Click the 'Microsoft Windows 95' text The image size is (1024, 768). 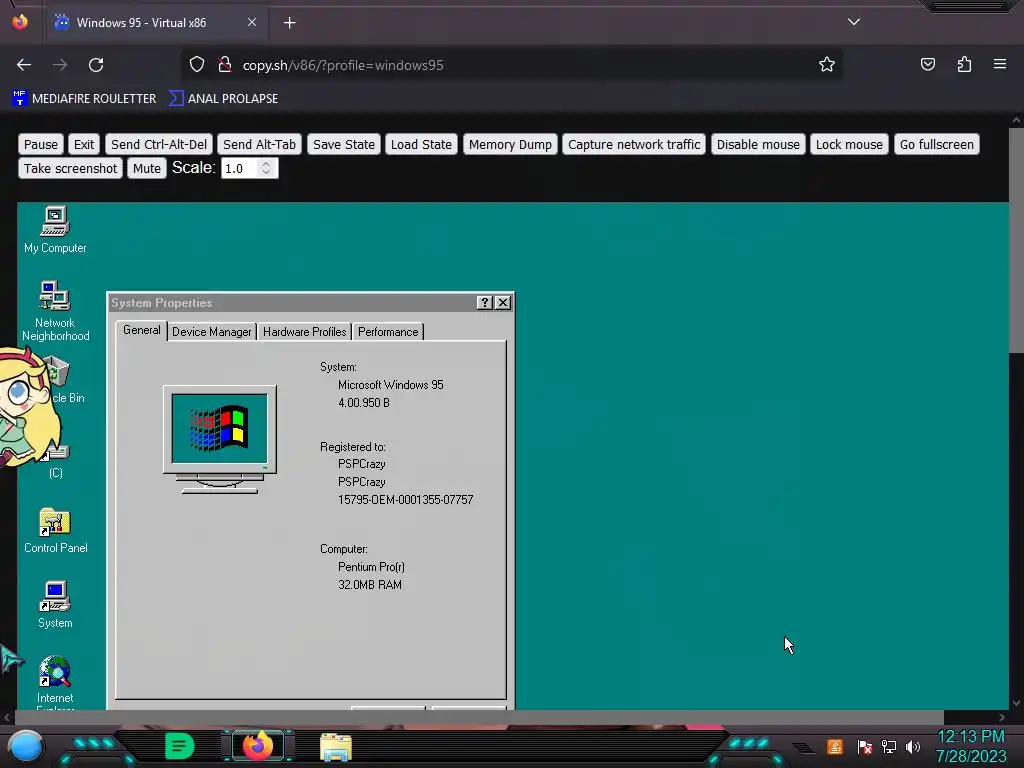(x=391, y=385)
